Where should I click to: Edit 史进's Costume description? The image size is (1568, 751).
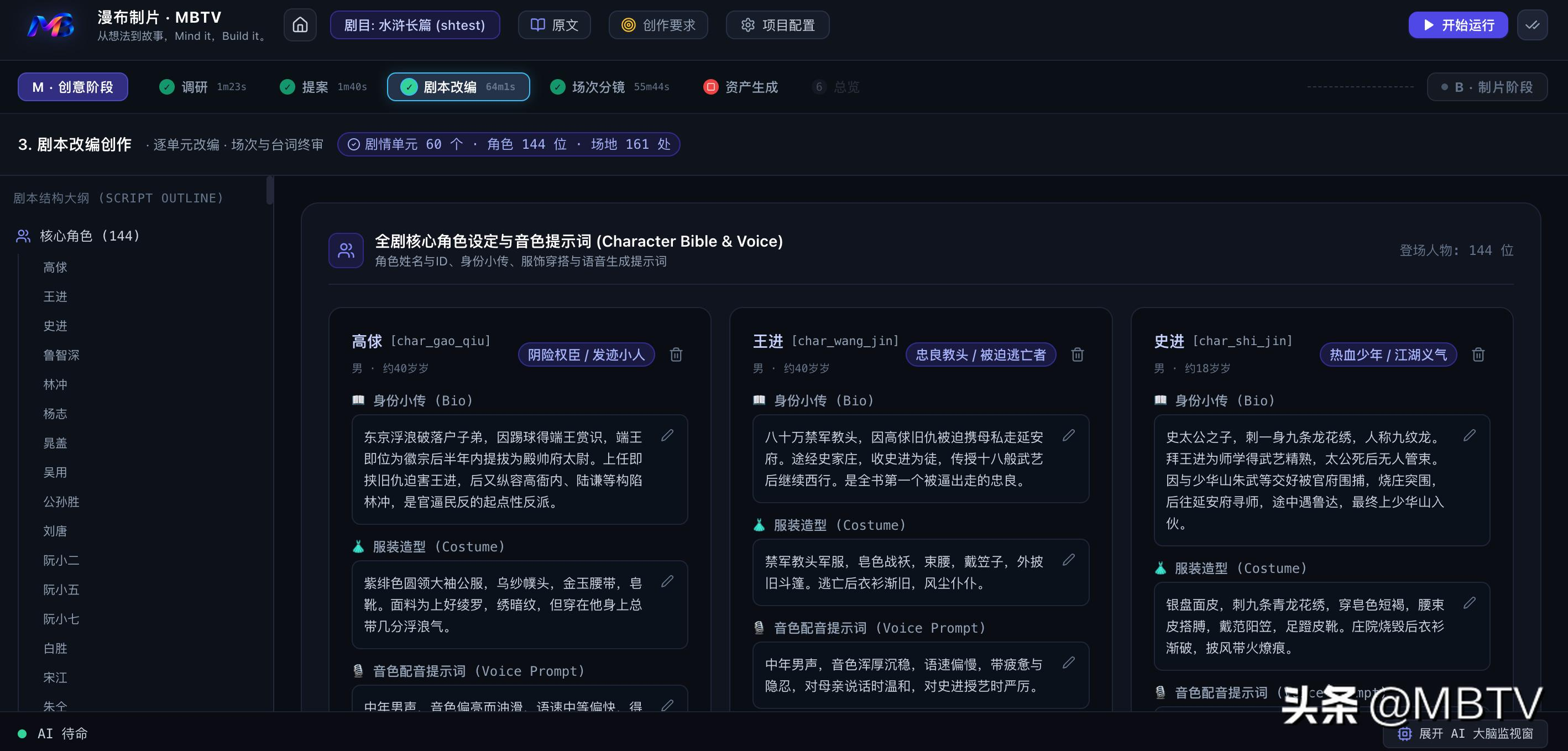pos(1470,602)
